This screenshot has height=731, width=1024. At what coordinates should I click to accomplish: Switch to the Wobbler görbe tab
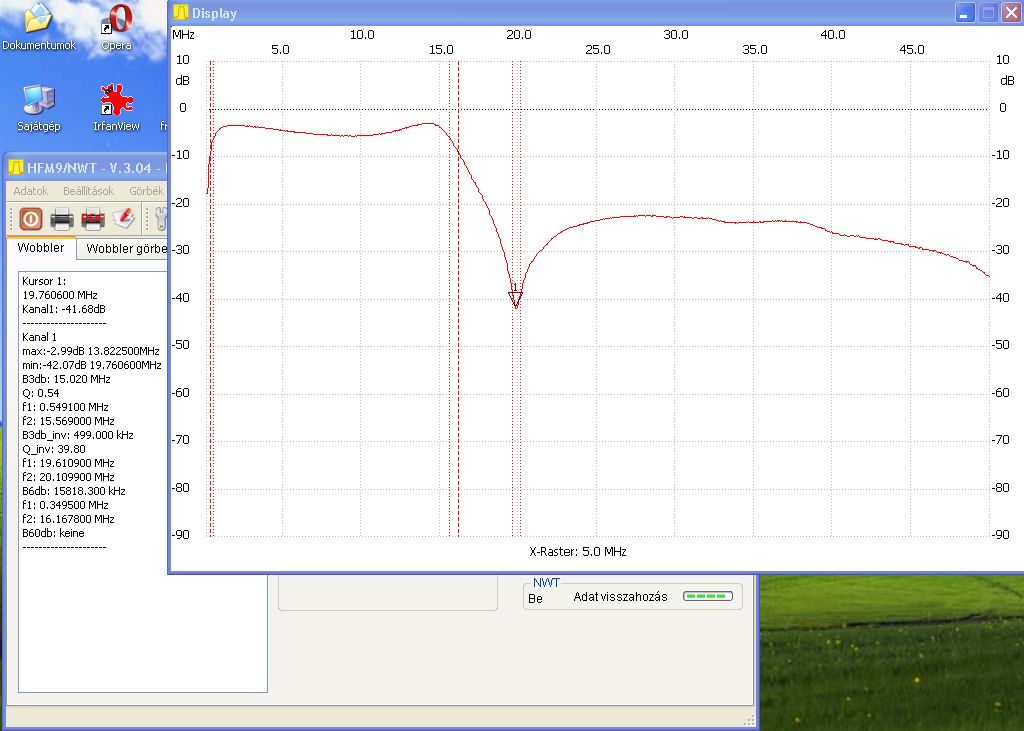point(124,249)
